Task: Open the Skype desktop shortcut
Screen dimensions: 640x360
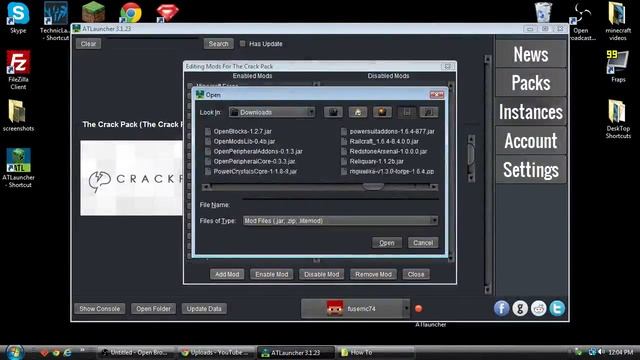Action: pos(18,18)
